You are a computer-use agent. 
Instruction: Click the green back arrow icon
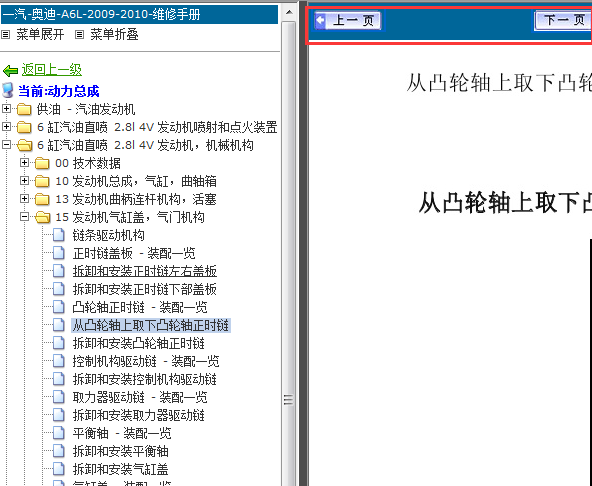(x=10, y=71)
